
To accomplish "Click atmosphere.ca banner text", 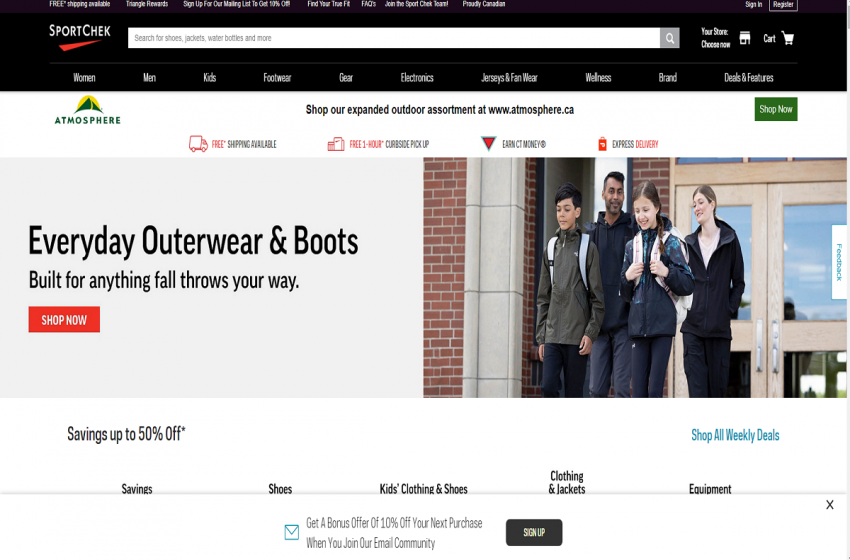I will (x=440, y=110).
